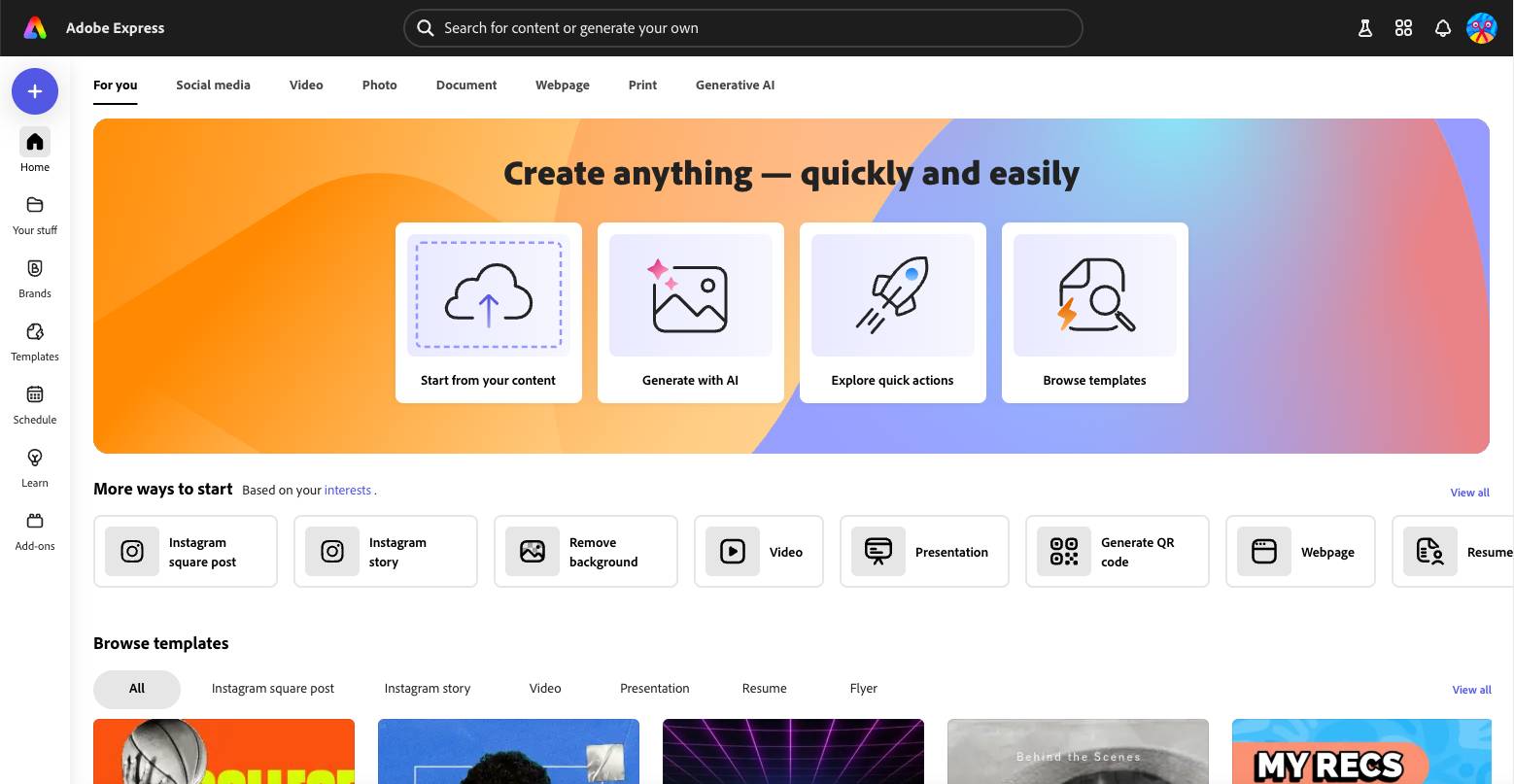
Task: Switch to the Generative AI tab
Action: [x=735, y=85]
